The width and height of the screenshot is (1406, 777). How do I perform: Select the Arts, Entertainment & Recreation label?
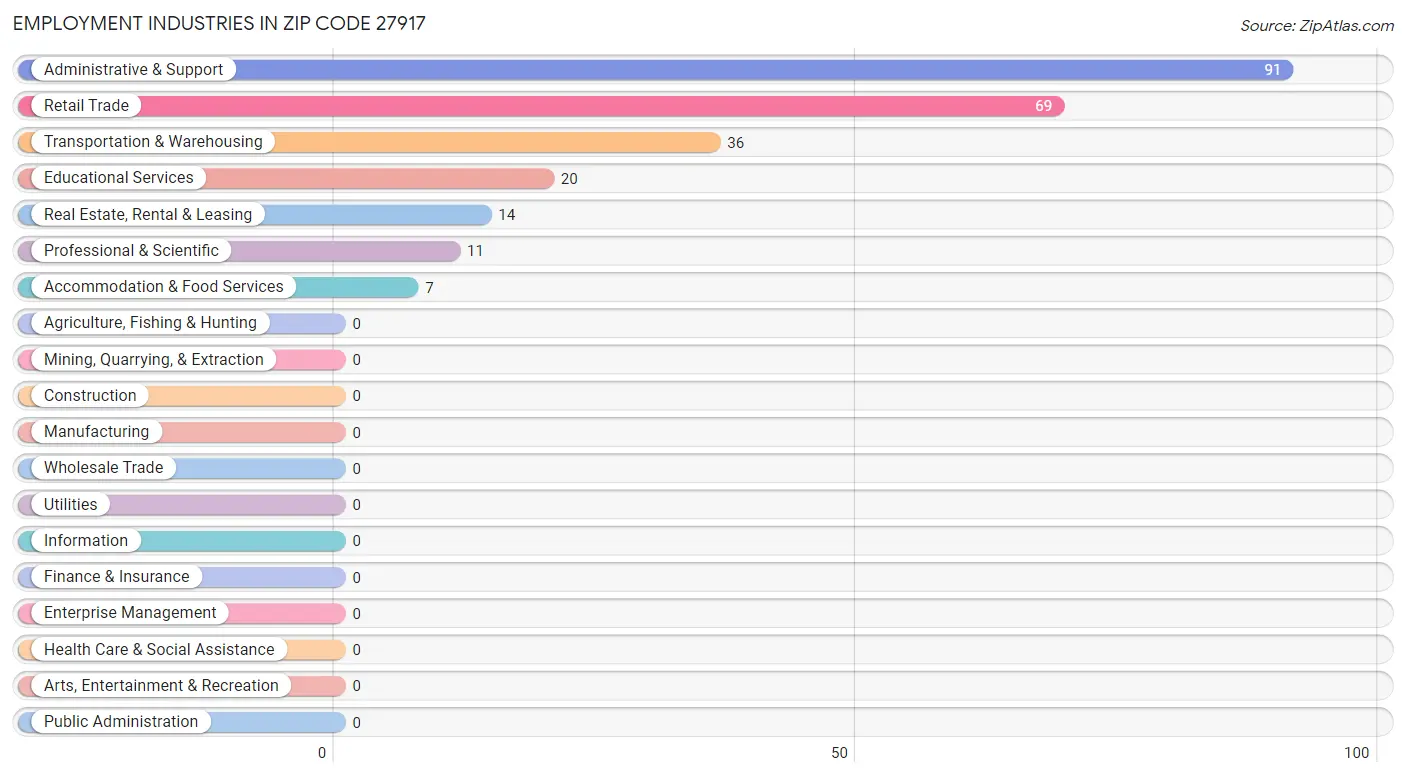pos(161,685)
